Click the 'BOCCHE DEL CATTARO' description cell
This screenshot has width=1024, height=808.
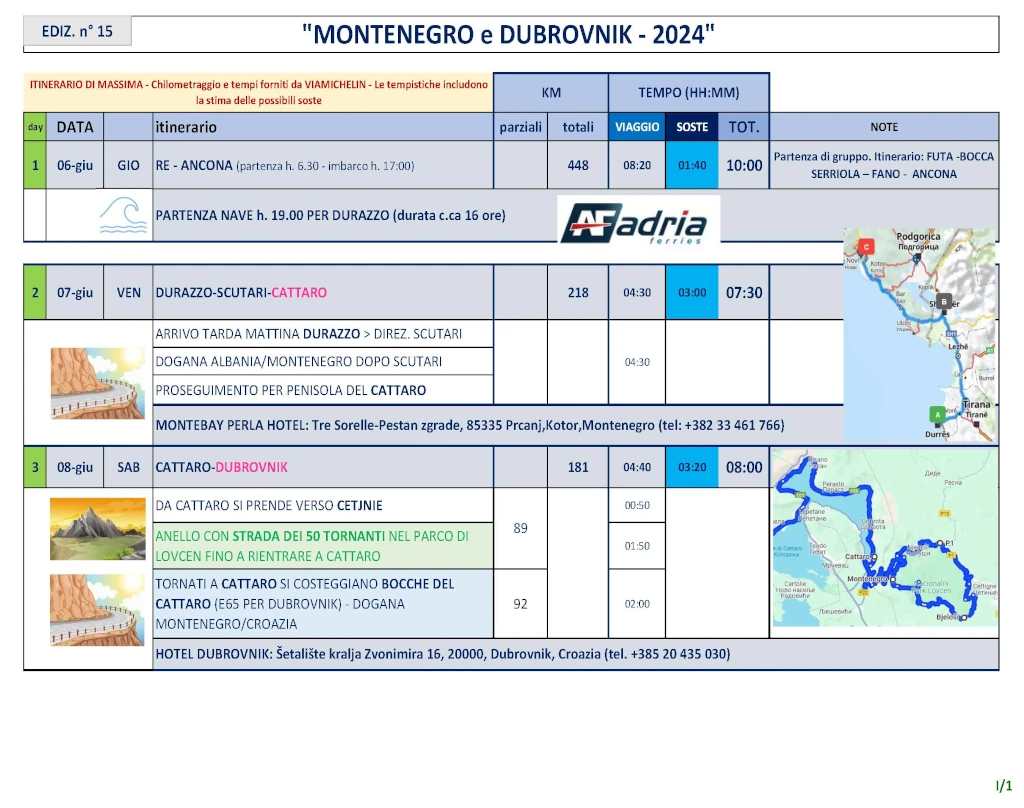point(323,604)
